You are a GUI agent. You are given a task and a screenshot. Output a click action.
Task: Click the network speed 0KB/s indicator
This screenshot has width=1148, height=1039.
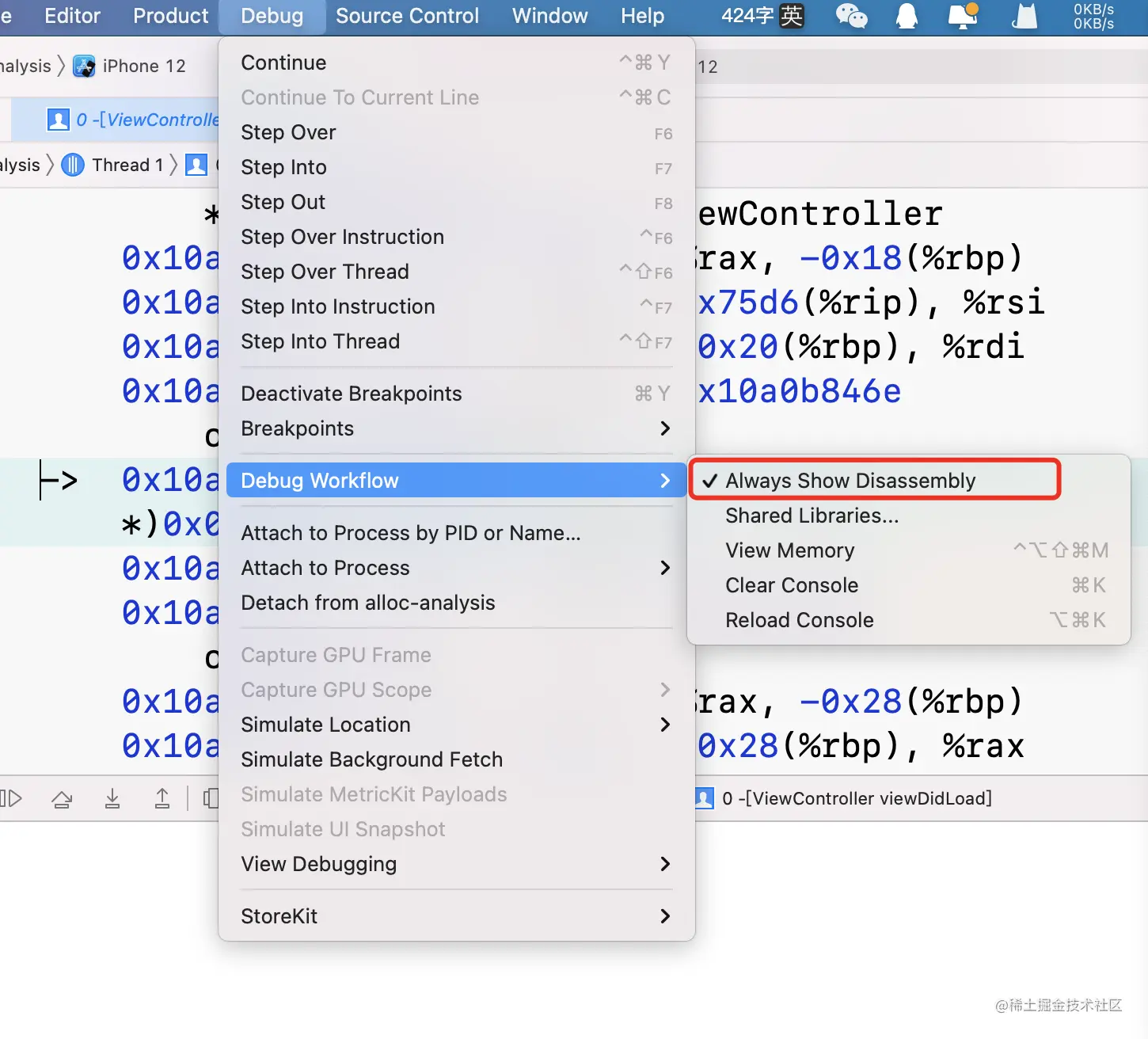click(x=1093, y=17)
